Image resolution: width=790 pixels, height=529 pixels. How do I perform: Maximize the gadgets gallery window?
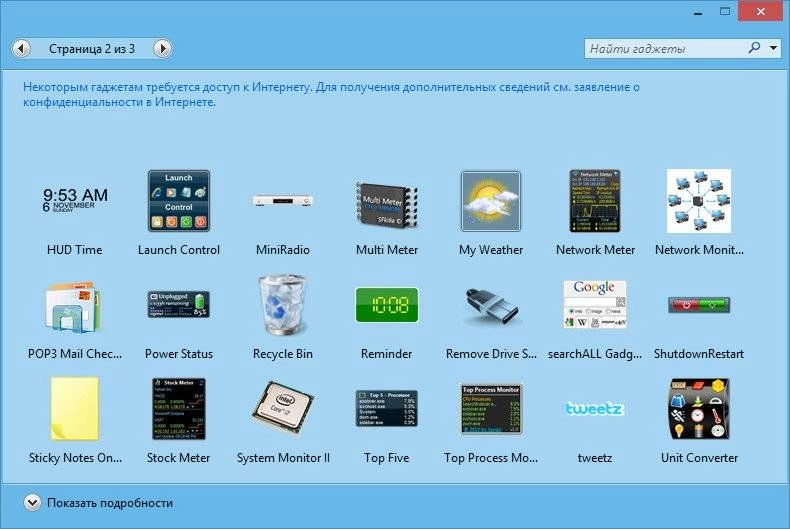tap(725, 12)
